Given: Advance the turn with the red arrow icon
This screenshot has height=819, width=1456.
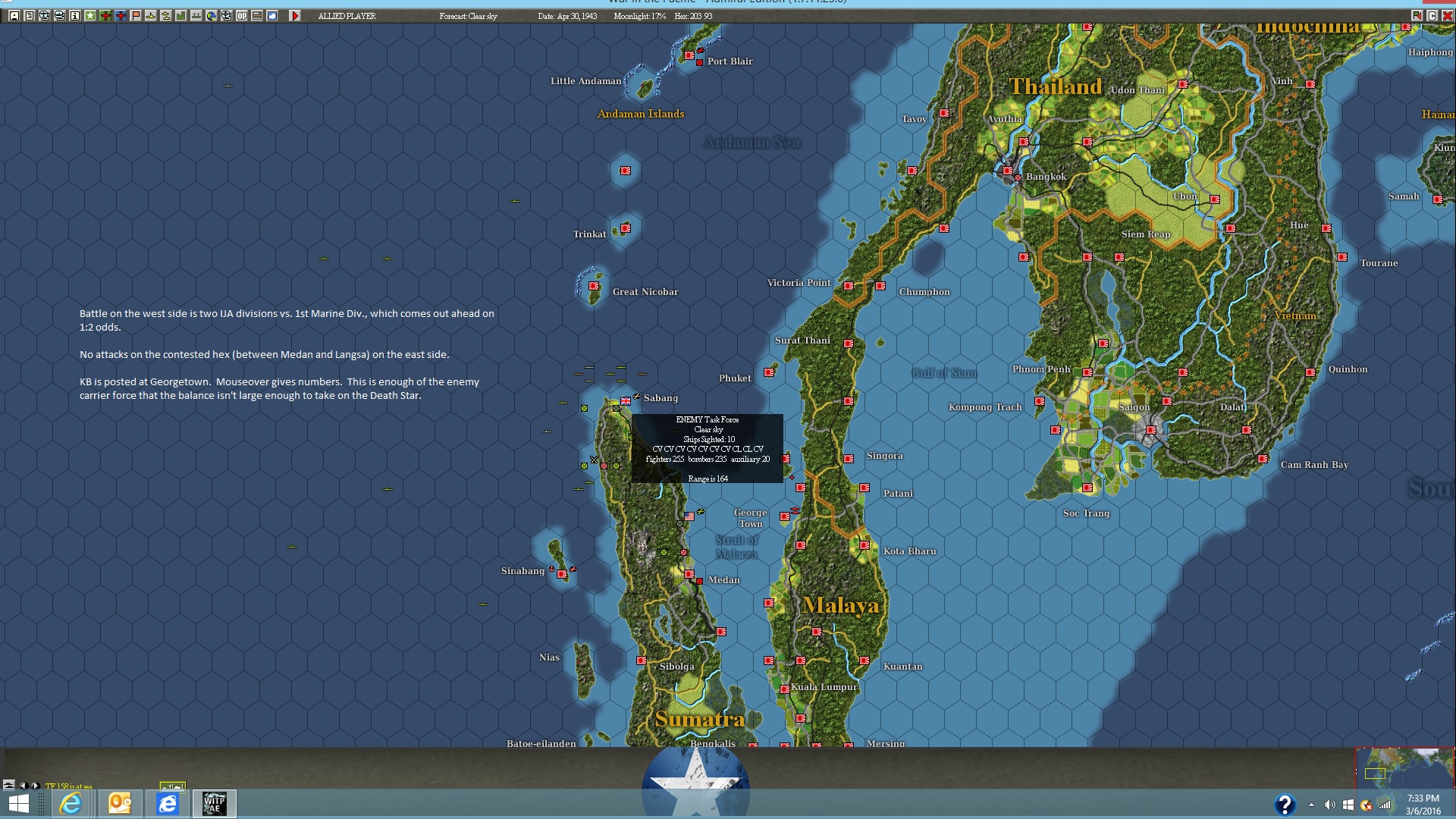Looking at the screenshot, I should click(295, 15).
